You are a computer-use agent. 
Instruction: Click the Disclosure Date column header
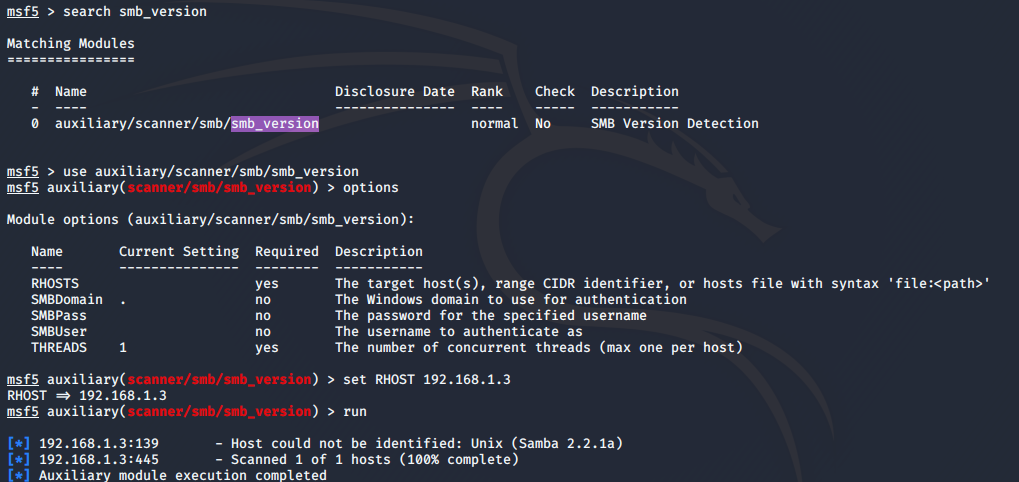[394, 92]
